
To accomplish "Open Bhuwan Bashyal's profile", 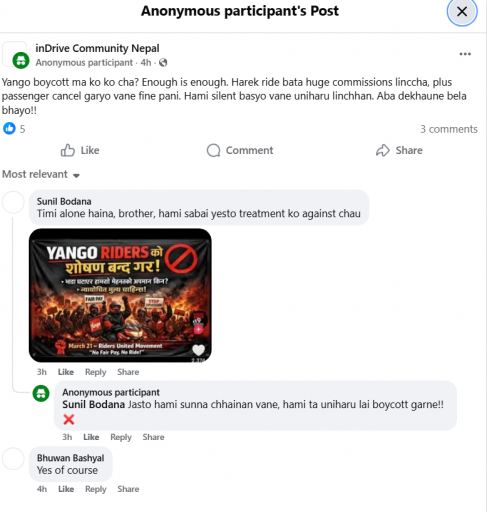I will 71,458.
